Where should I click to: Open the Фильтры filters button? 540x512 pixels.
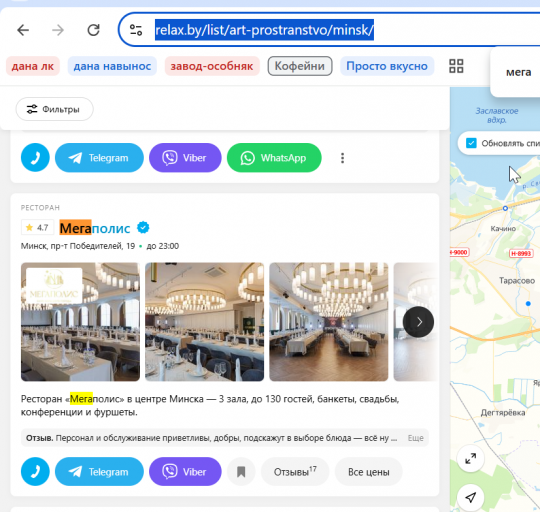click(x=54, y=109)
